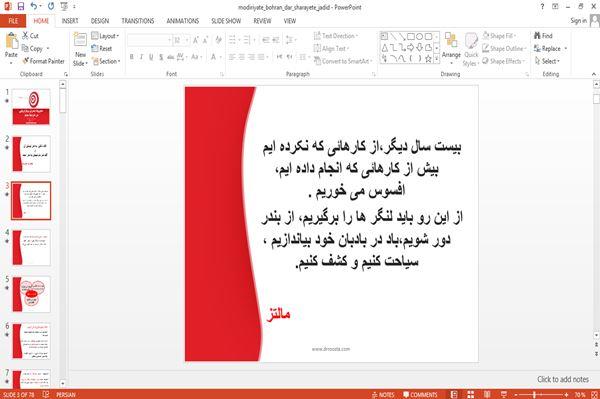The image size is (600, 399).
Task: Insert a New Slide
Action: pyautogui.click(x=80, y=50)
